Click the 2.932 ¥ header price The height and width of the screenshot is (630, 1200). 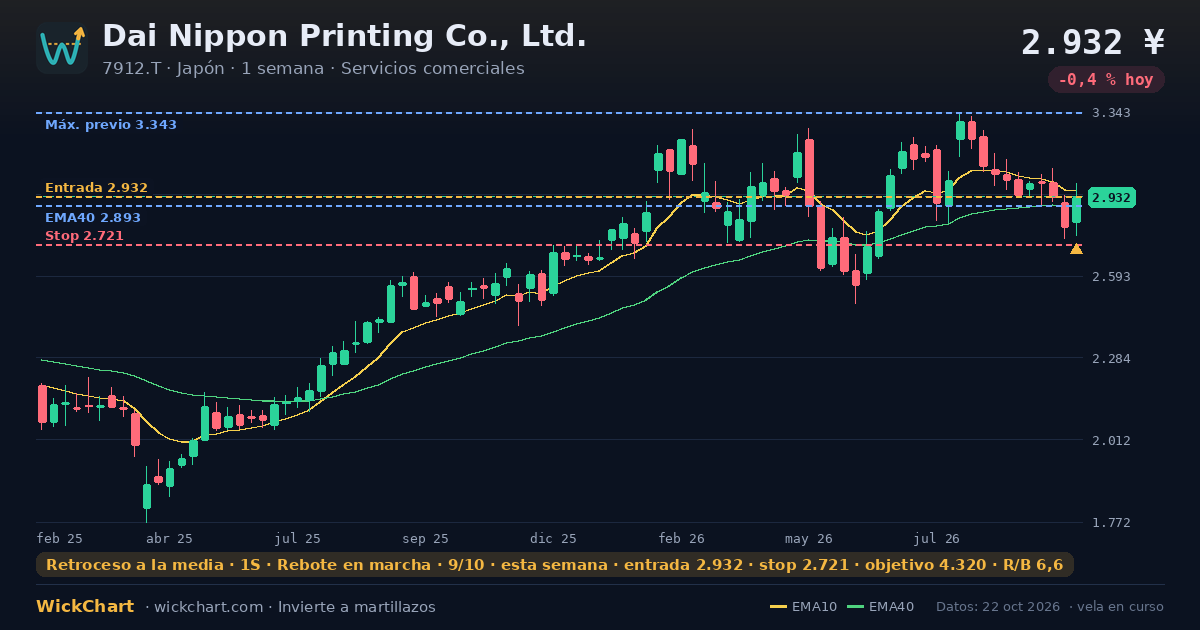(x=1093, y=42)
